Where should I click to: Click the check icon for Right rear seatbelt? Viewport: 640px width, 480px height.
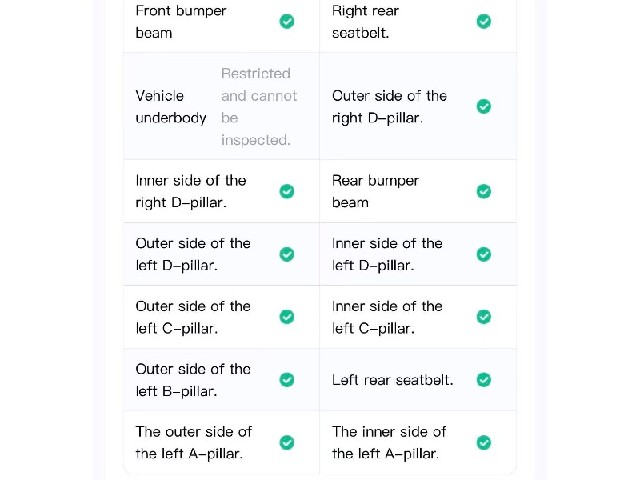click(x=484, y=21)
